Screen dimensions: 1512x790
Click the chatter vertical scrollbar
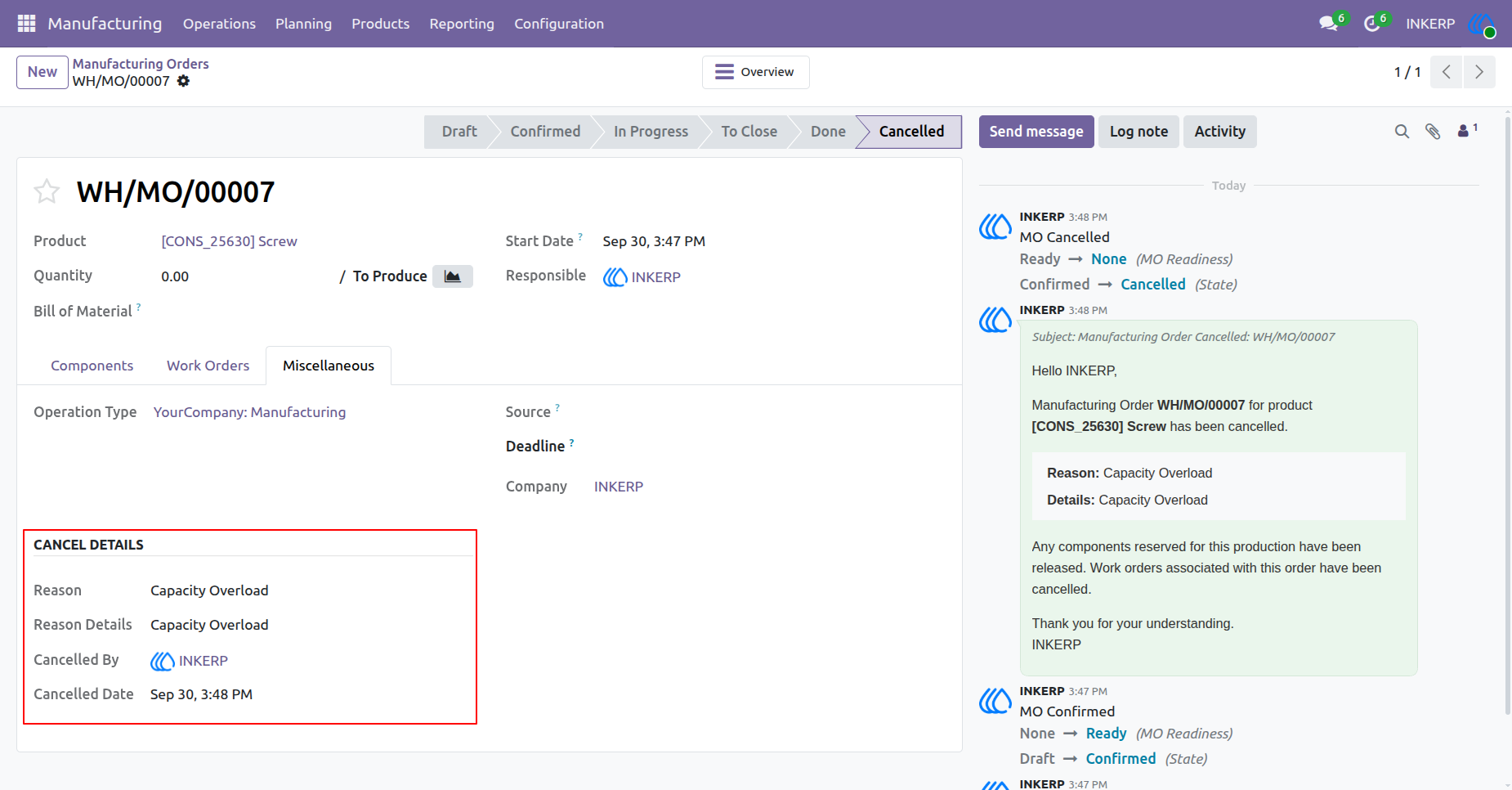[1507, 417]
